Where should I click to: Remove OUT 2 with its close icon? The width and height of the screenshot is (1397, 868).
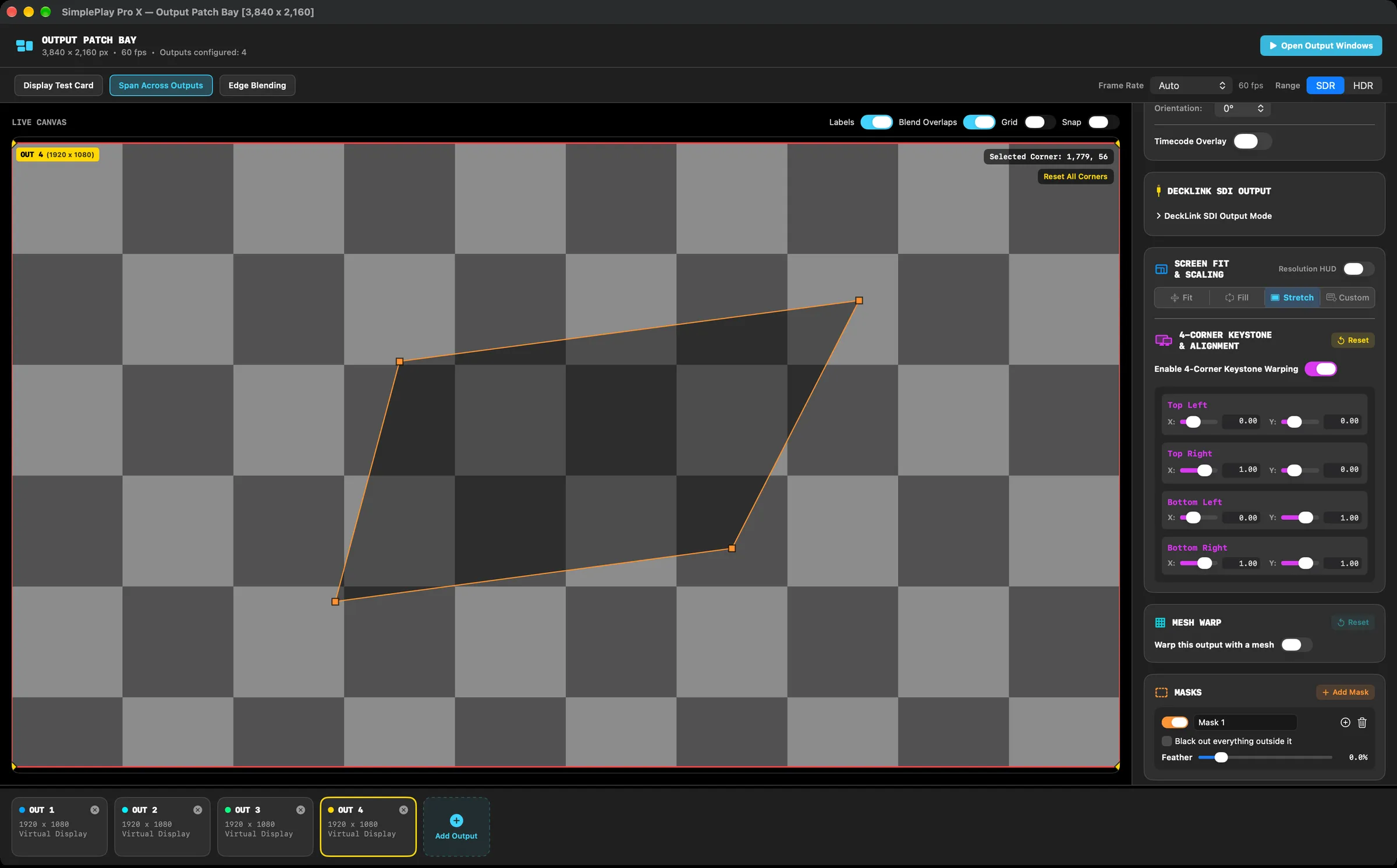point(198,810)
